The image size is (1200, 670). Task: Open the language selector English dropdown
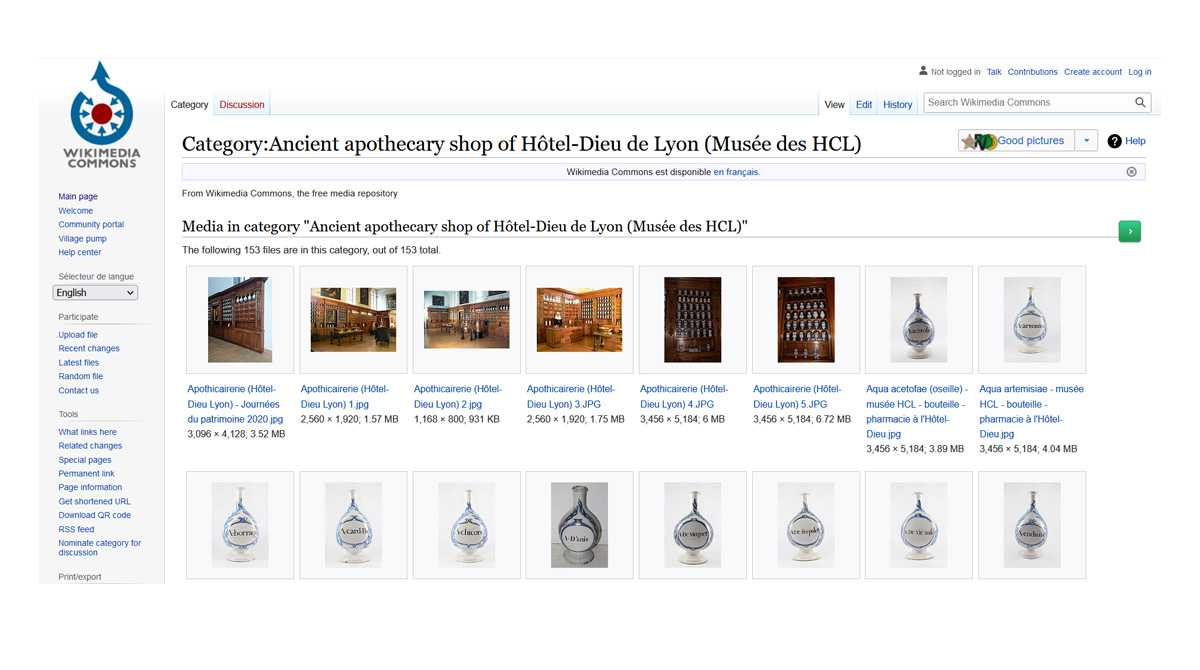pyautogui.click(x=95, y=293)
